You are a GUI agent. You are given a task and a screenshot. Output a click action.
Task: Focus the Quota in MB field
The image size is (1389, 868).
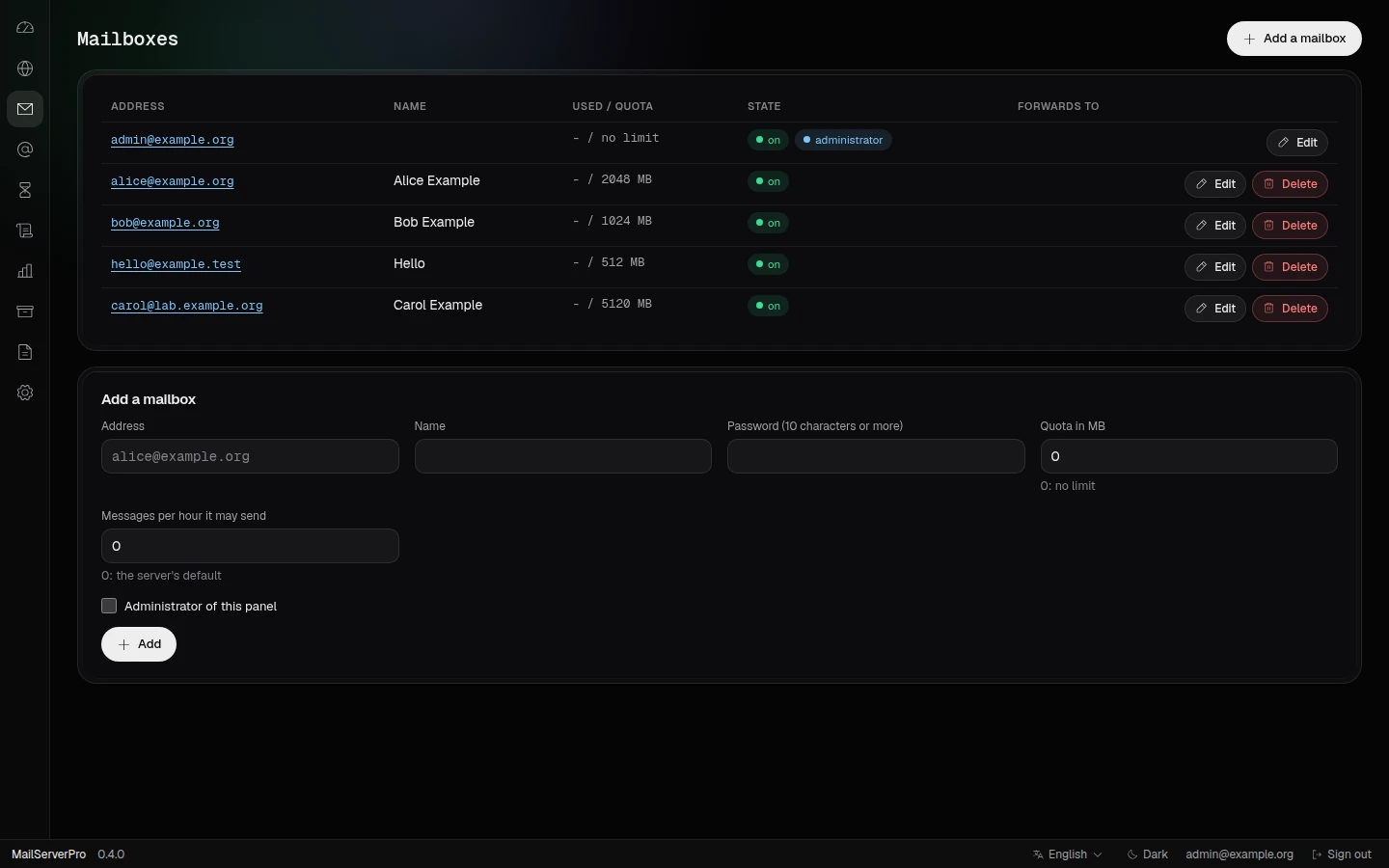tap(1189, 456)
